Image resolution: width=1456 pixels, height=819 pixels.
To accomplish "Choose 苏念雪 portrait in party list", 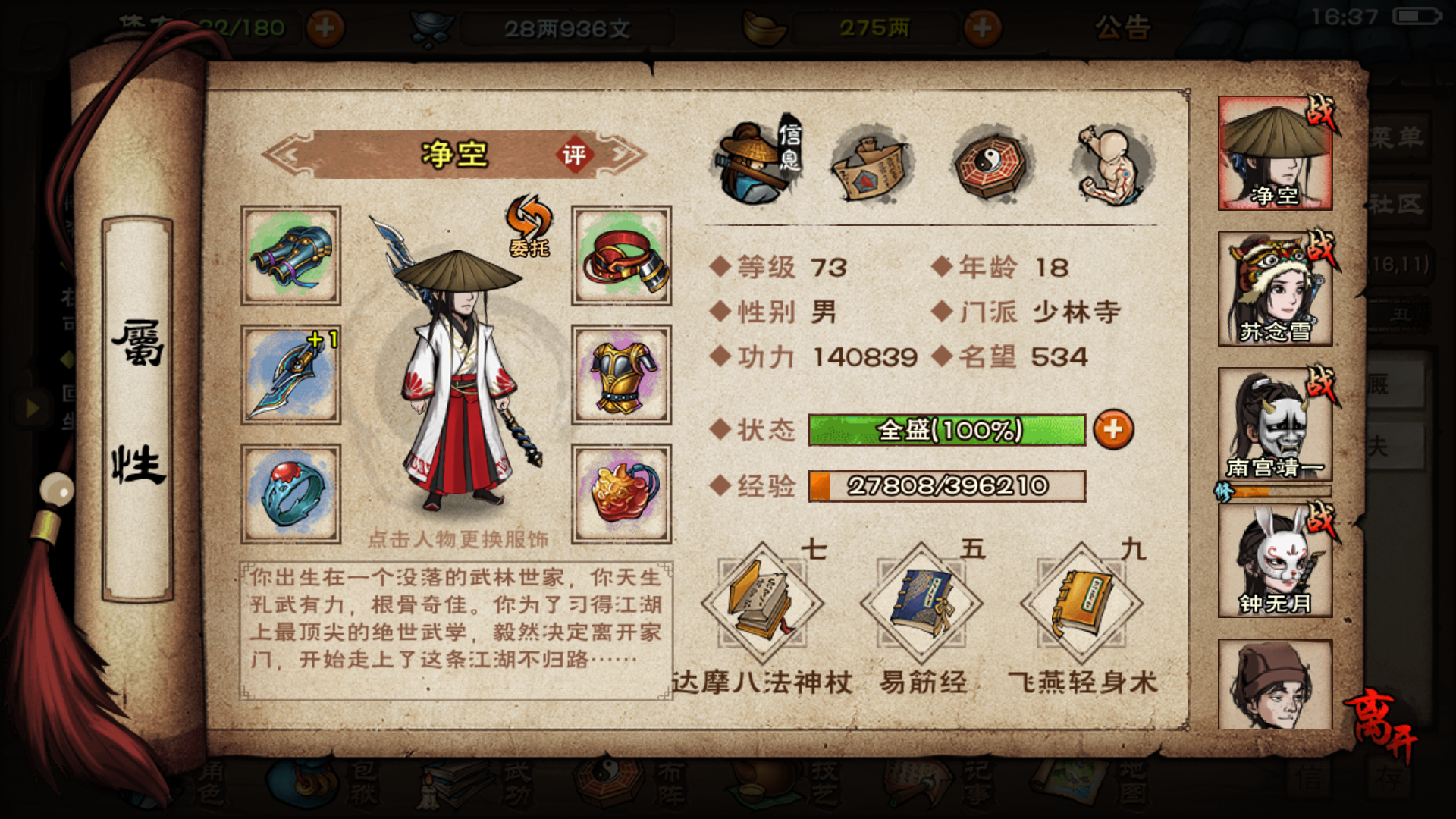I will pyautogui.click(x=1276, y=289).
